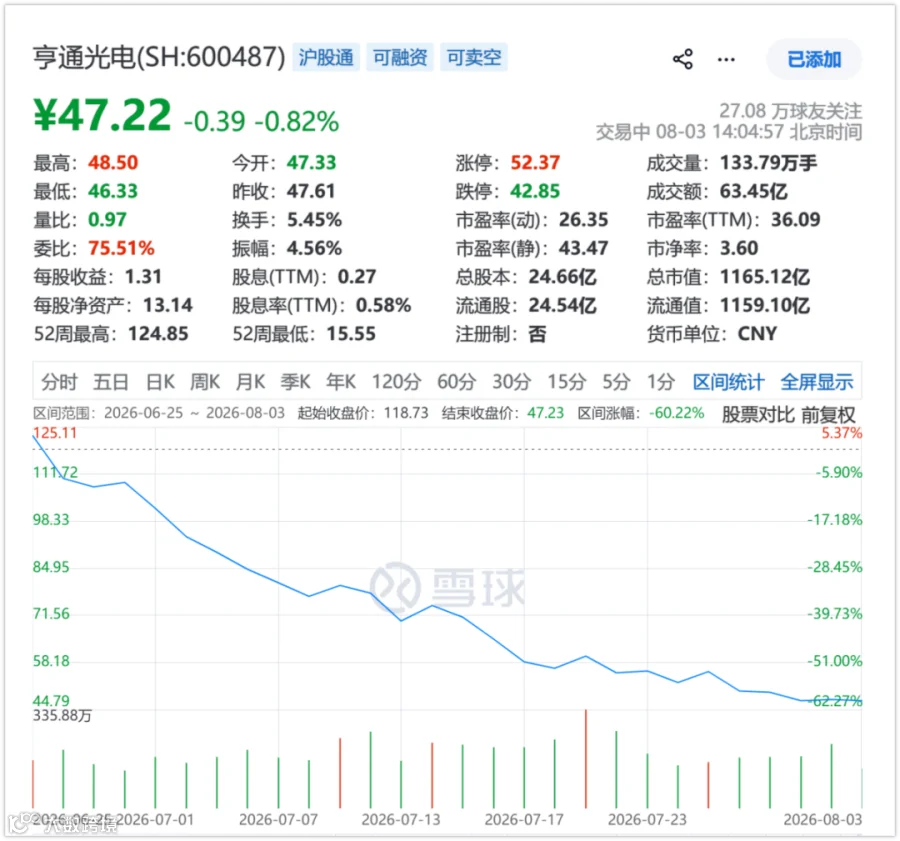Viewport: 900px width, 841px height.
Task: Click the 市盈率(动) value 26.35
Action: (x=583, y=220)
